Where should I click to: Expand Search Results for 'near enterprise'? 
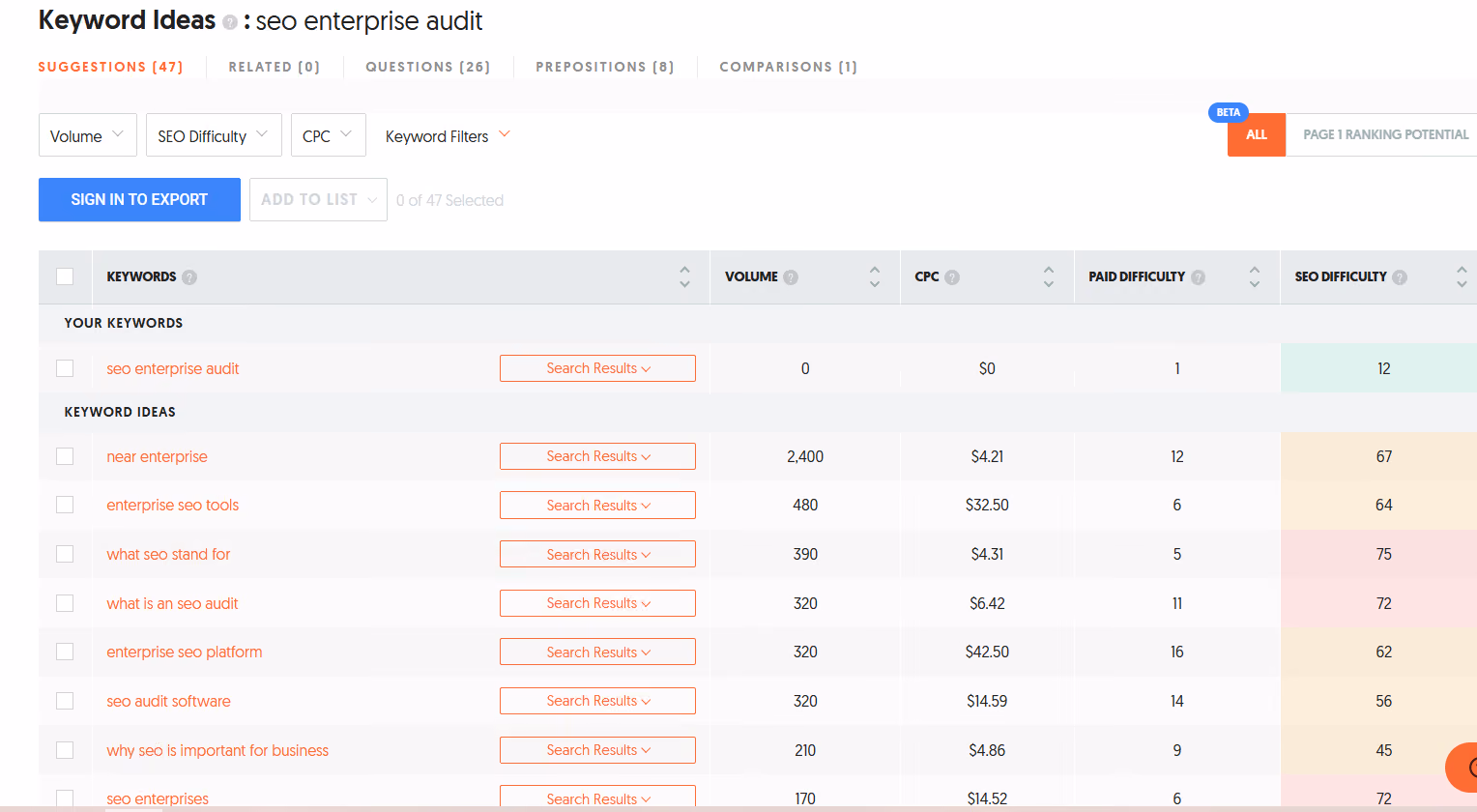pyautogui.click(x=597, y=456)
